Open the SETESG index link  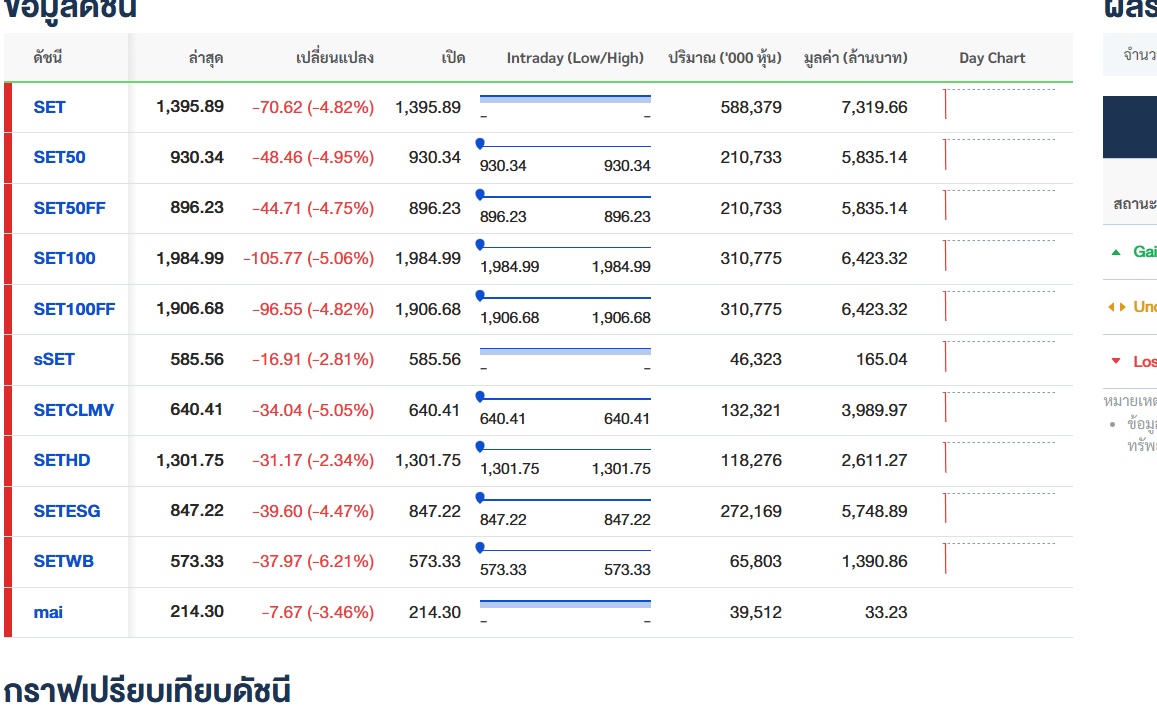point(66,511)
